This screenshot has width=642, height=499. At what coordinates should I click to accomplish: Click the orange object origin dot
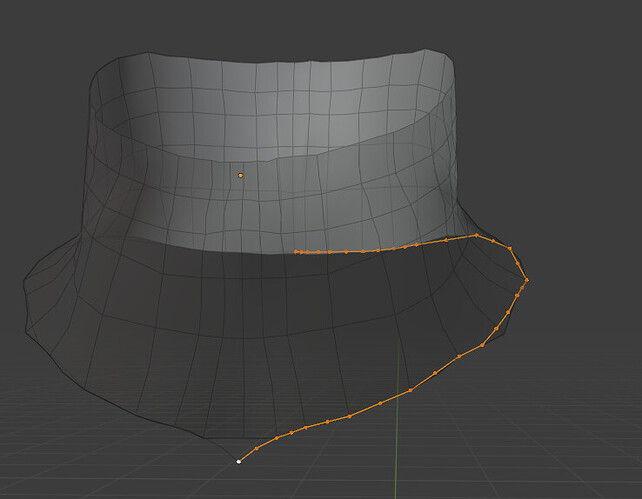[x=240, y=176]
